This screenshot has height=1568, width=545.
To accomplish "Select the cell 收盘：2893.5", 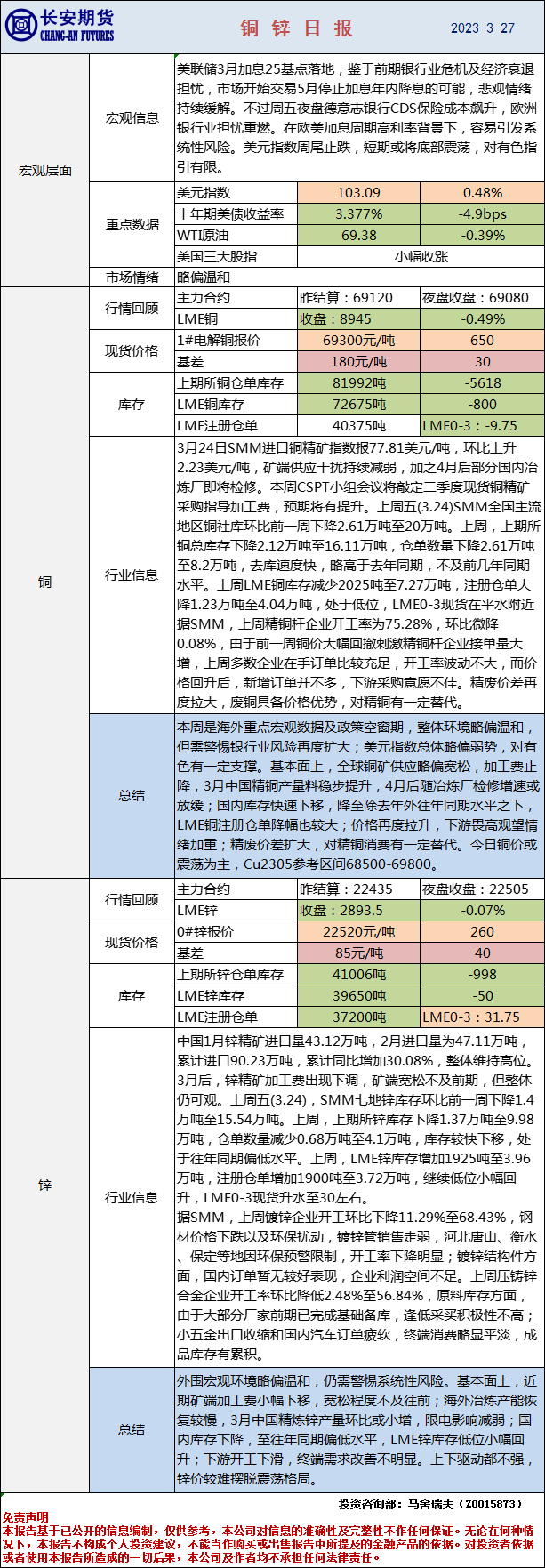I will pyautogui.click(x=358, y=910).
